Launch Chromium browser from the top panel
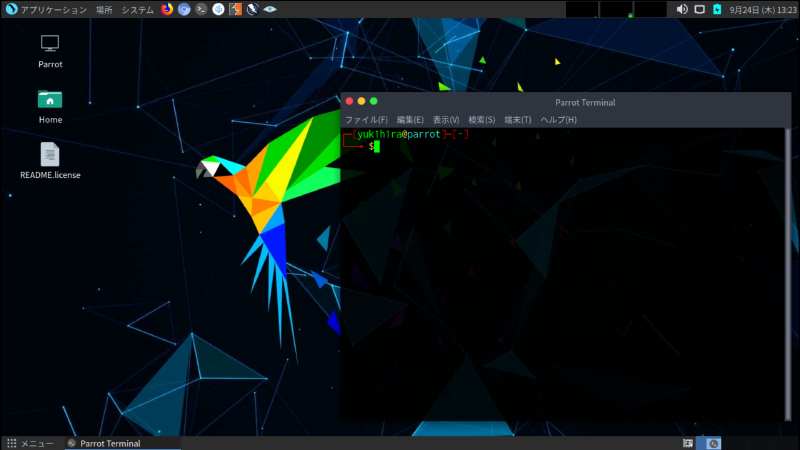Viewport: 800px width, 450px height. click(x=184, y=9)
